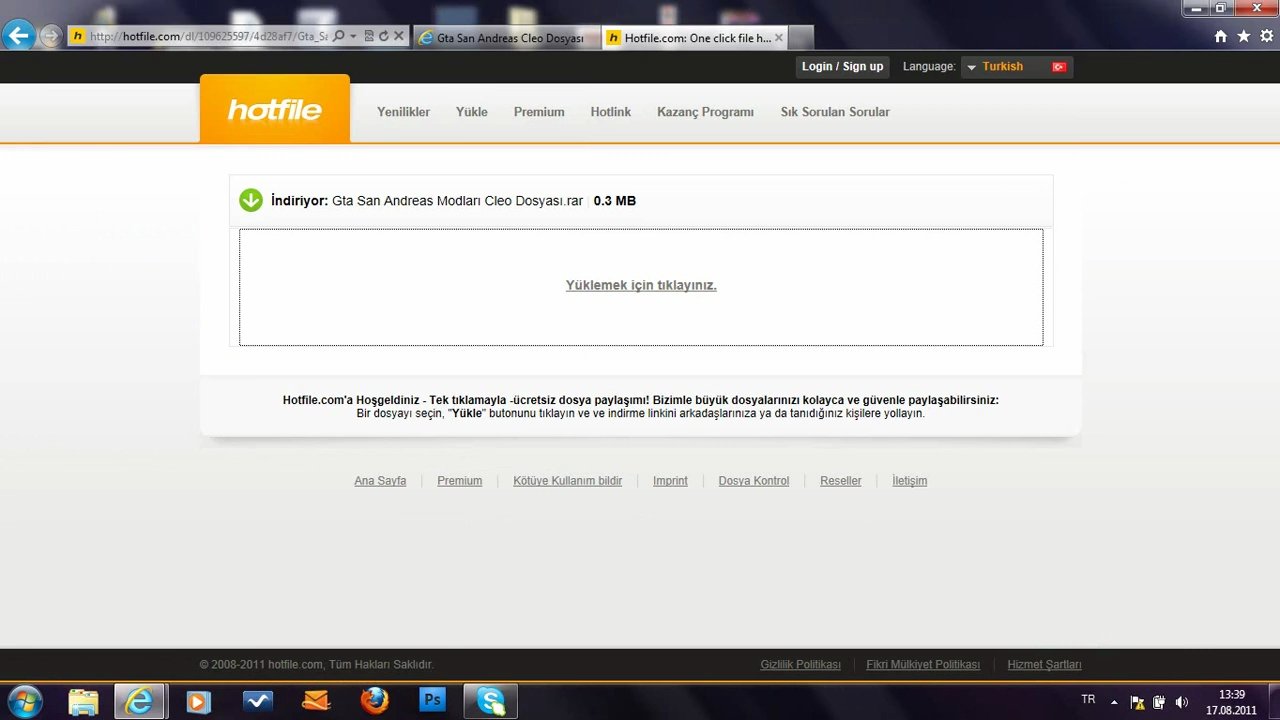Image resolution: width=1280 pixels, height=720 pixels.
Task: Click the Fikri Mülkiyet Politikası link
Action: 923,665
